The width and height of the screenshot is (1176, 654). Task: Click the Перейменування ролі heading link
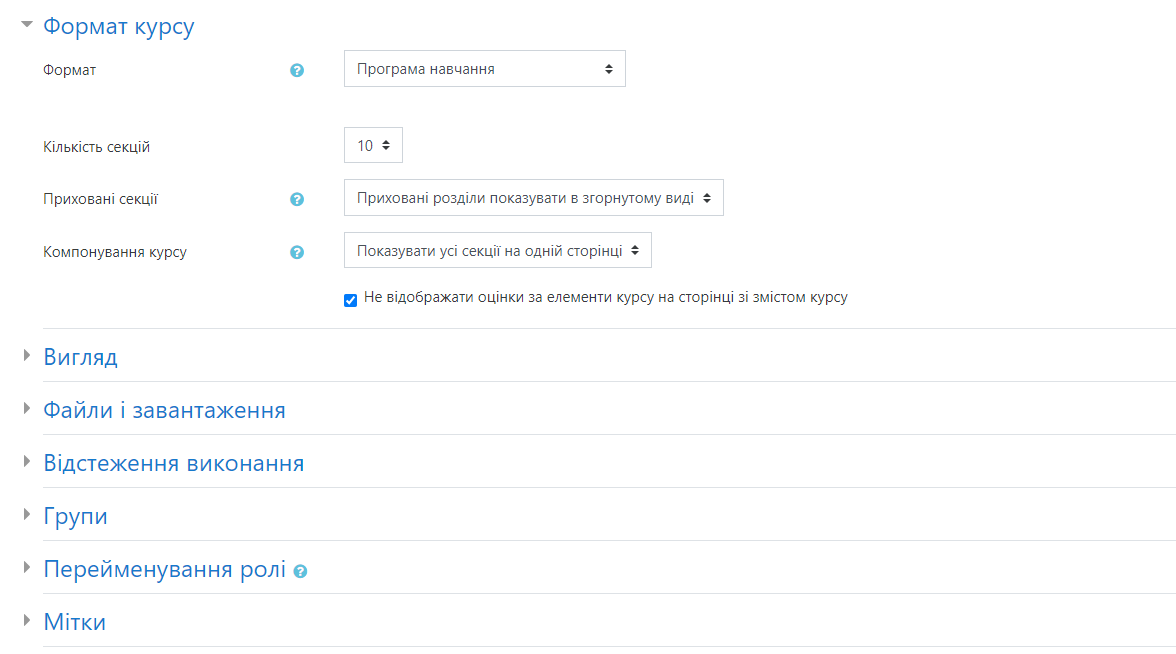click(165, 569)
